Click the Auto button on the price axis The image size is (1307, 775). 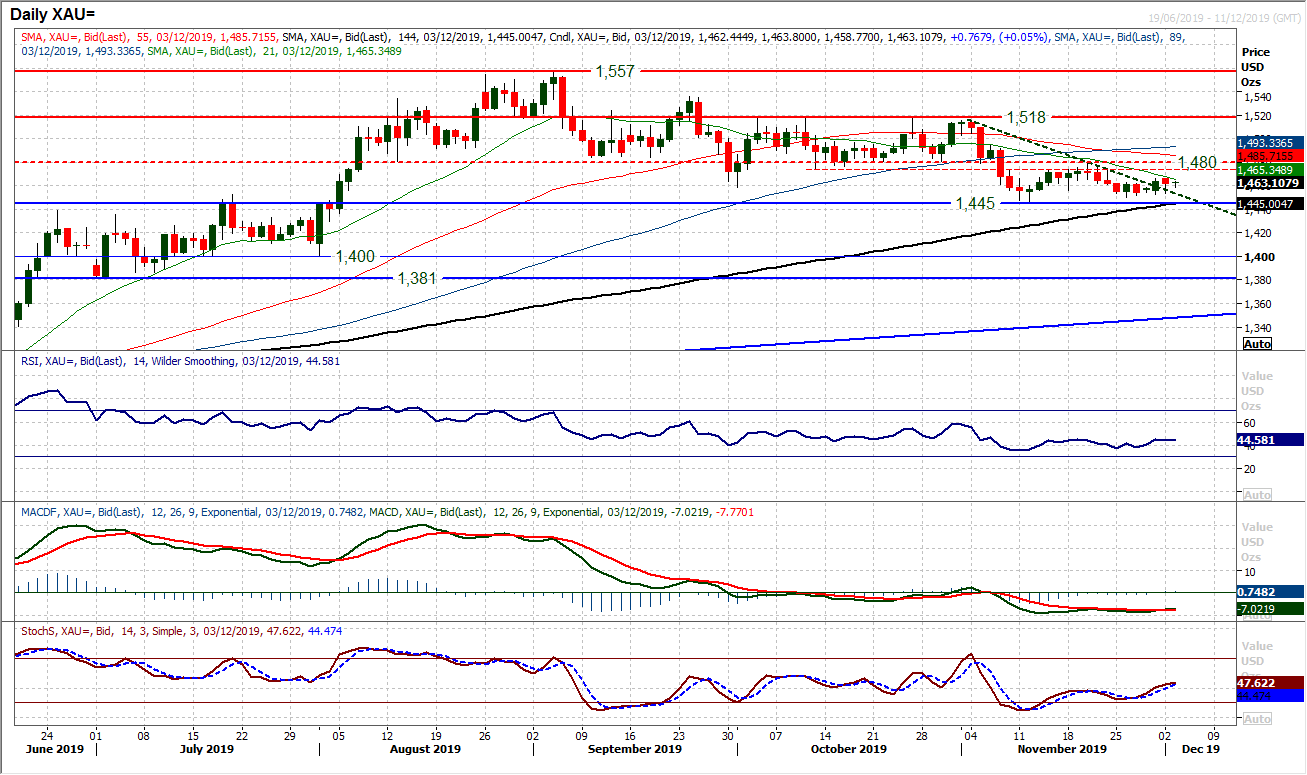(1256, 343)
